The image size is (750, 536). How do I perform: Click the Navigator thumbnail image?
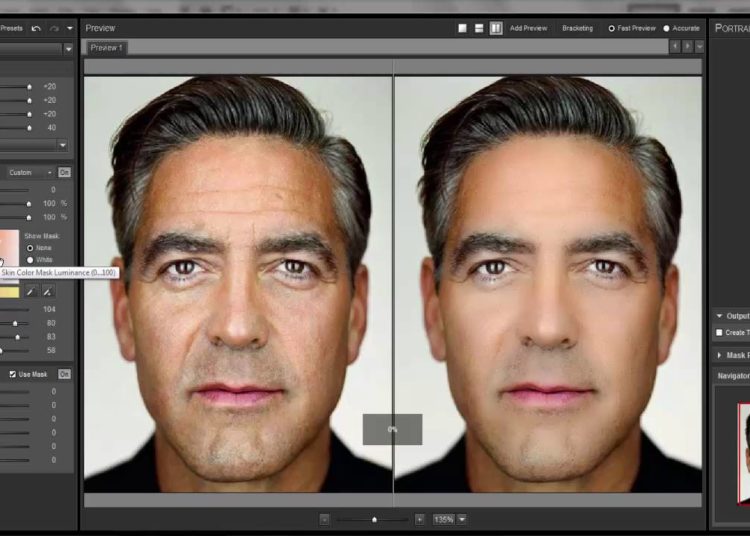[x=744, y=440]
